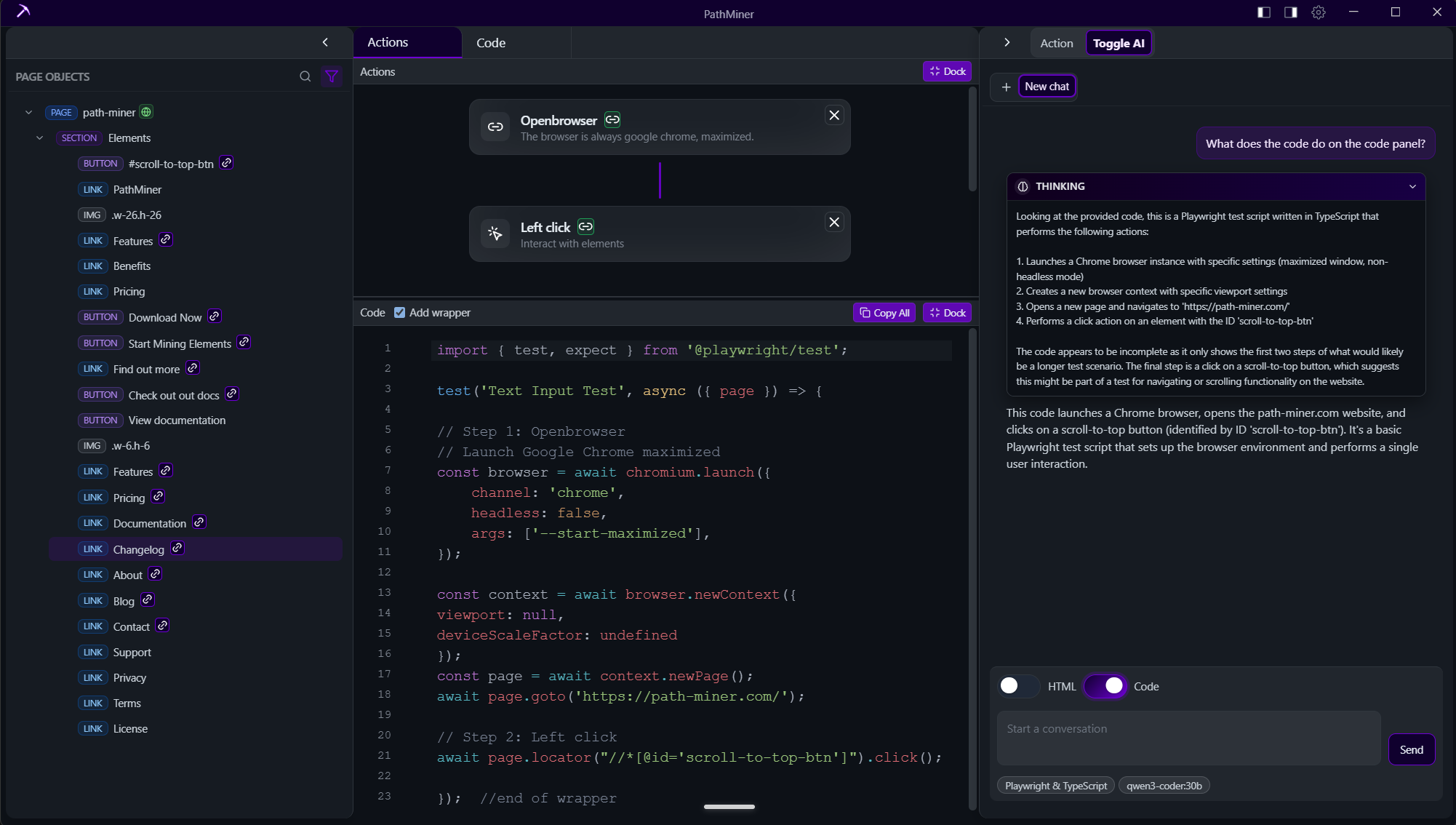Click the chain icon on the Left click action

click(585, 226)
